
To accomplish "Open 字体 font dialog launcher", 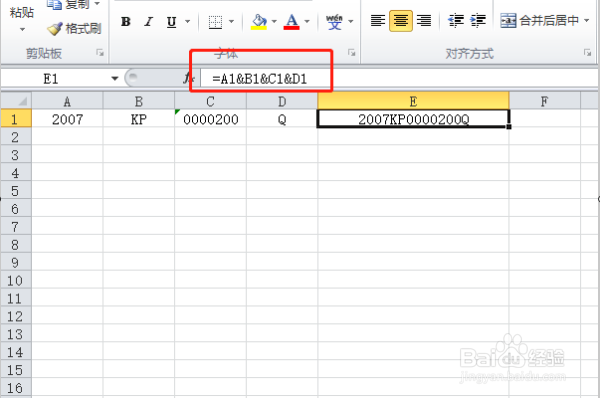I will pyautogui.click(x=352, y=53).
